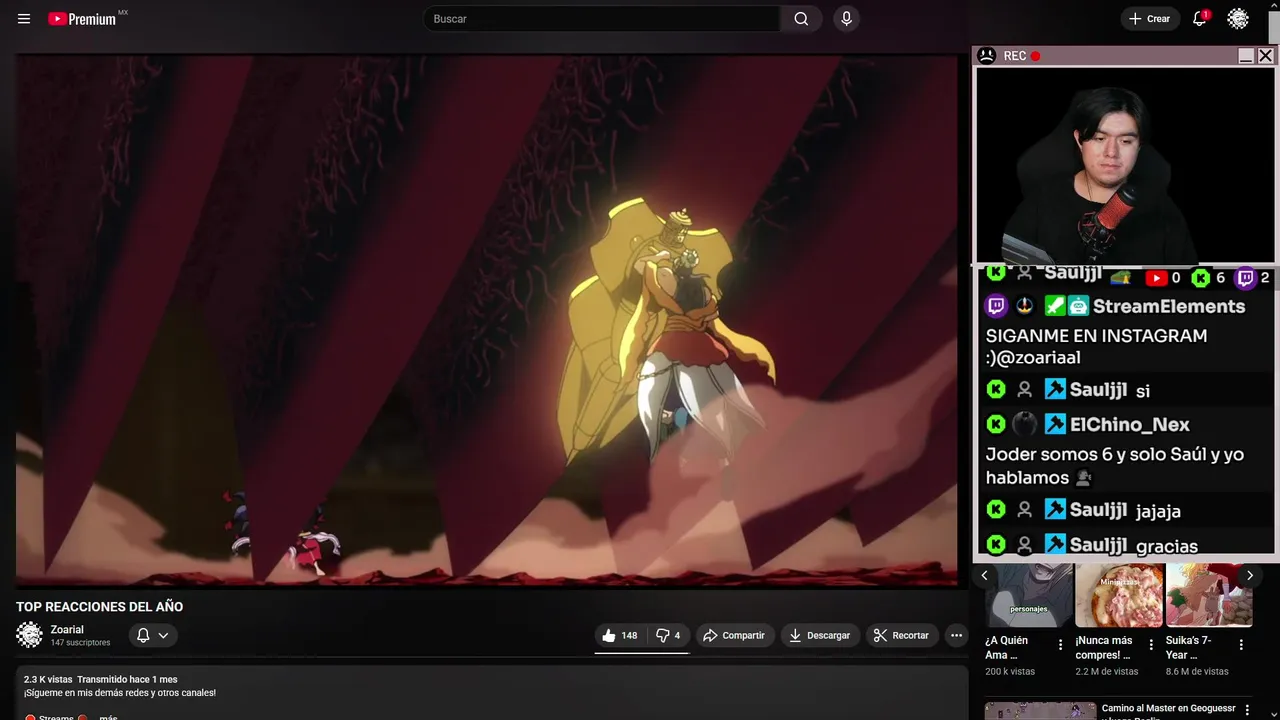Expand subscription notification bell dropdown
The height and width of the screenshot is (720, 1280).
click(x=152, y=635)
